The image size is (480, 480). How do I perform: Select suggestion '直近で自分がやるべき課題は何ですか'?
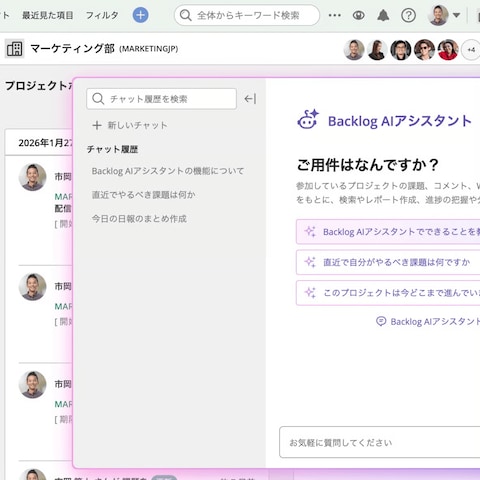coord(388,262)
